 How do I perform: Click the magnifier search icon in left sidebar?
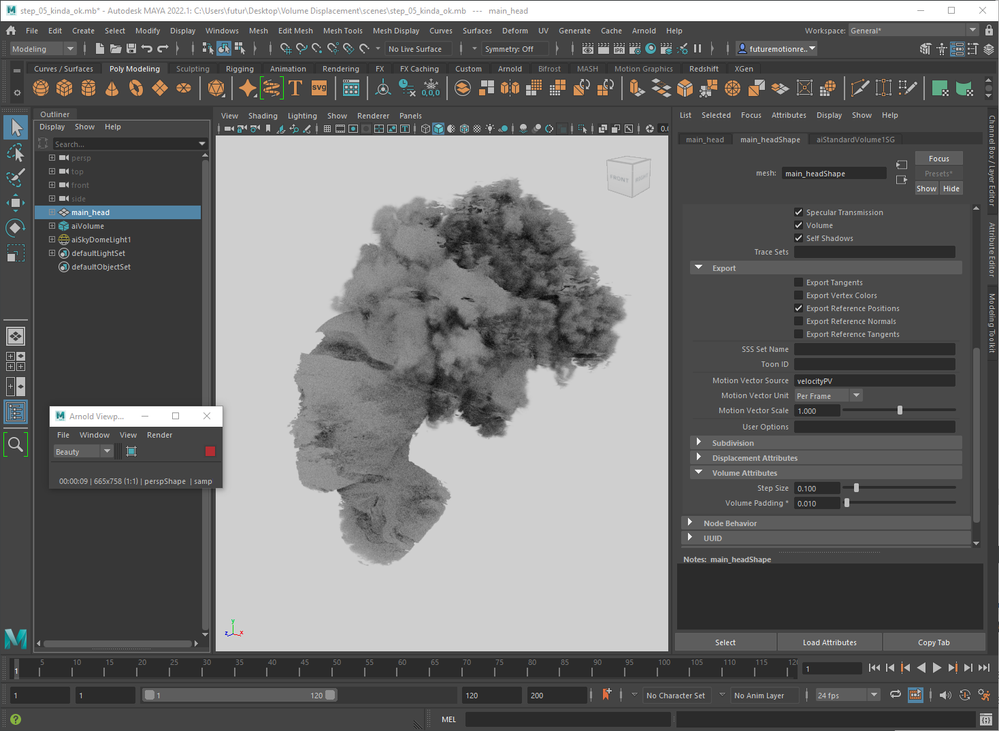tap(16, 444)
